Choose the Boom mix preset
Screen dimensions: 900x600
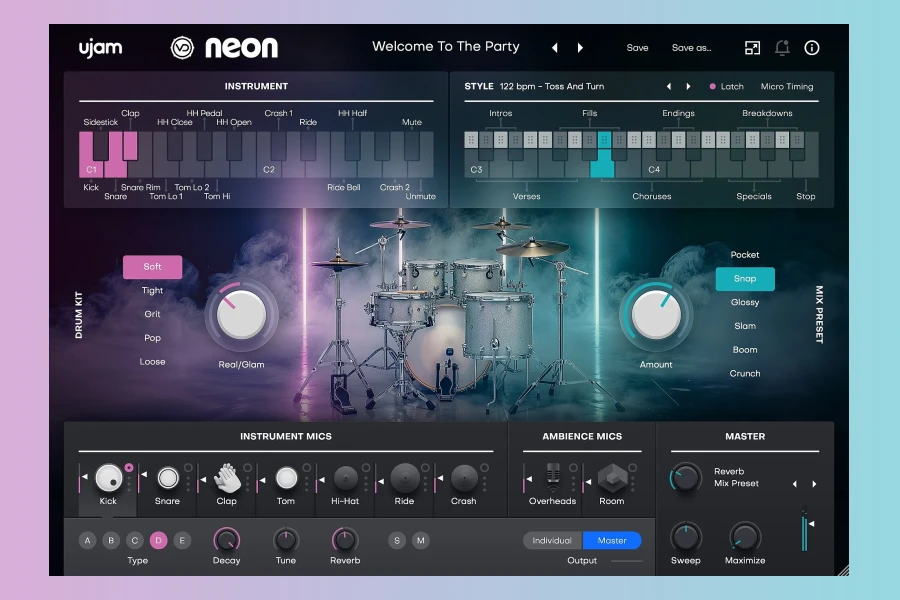click(x=744, y=350)
